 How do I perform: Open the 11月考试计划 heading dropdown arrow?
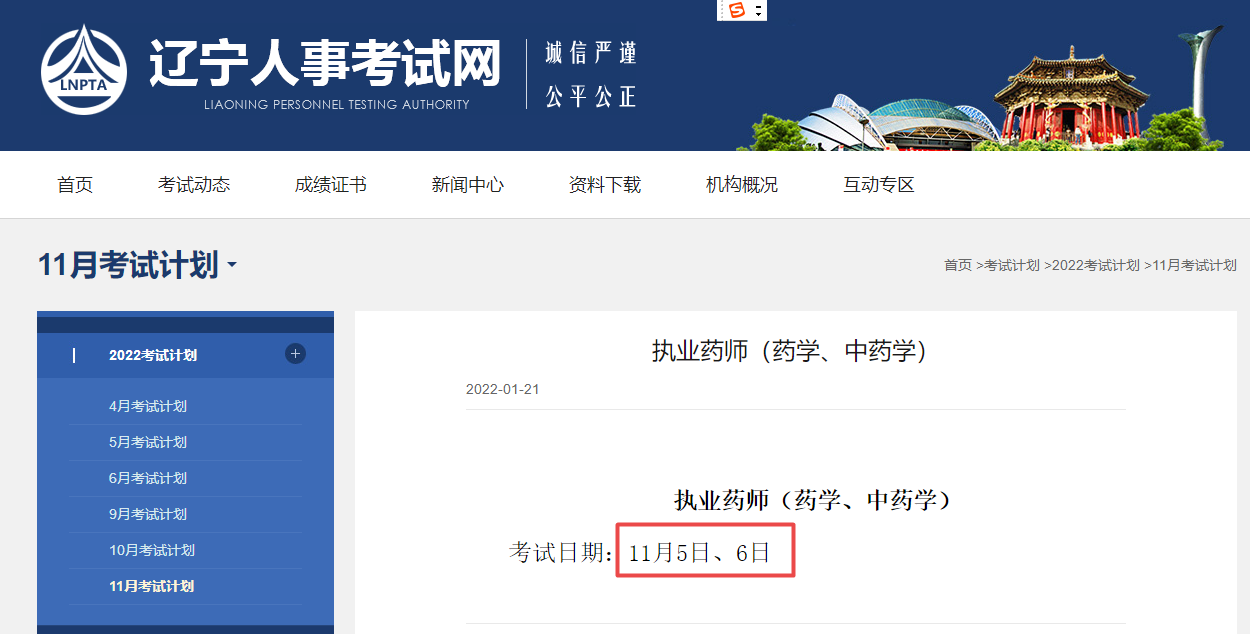click(x=232, y=266)
